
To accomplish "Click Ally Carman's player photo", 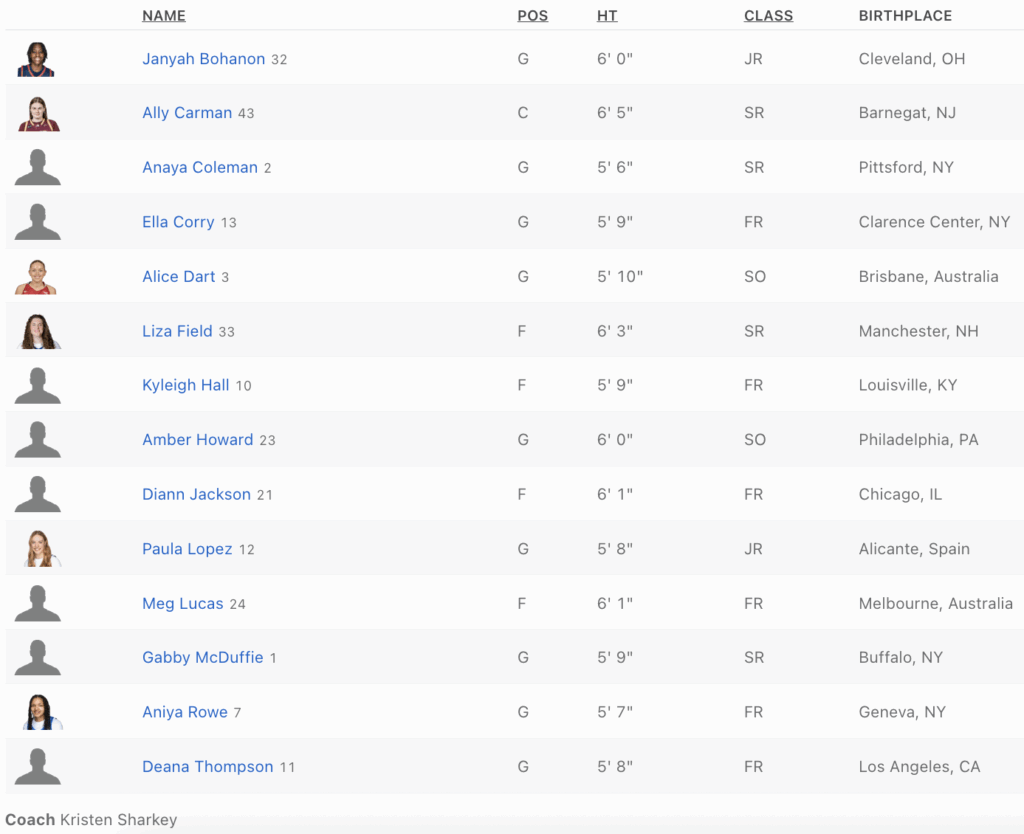I will click(x=38, y=114).
